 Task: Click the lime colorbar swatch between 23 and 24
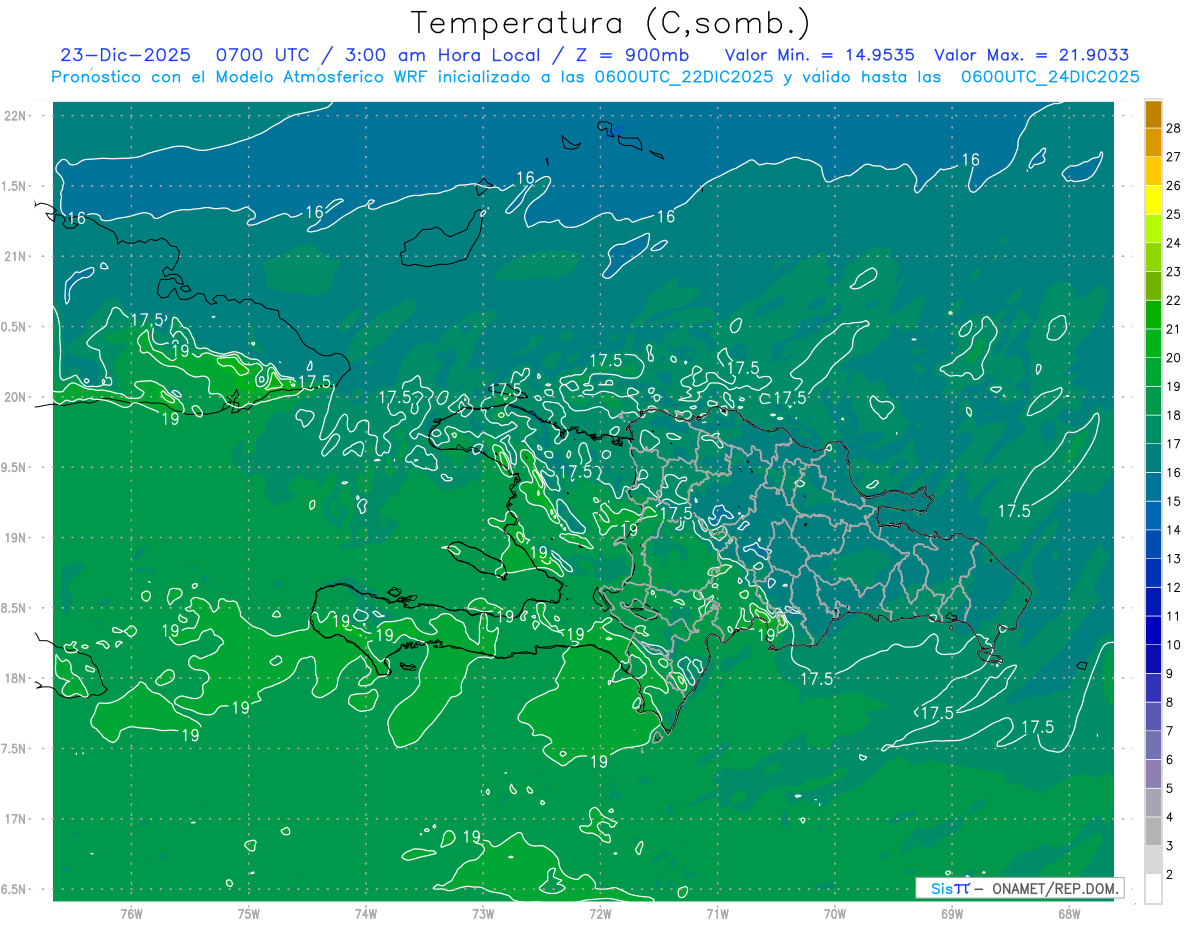coord(1153,257)
